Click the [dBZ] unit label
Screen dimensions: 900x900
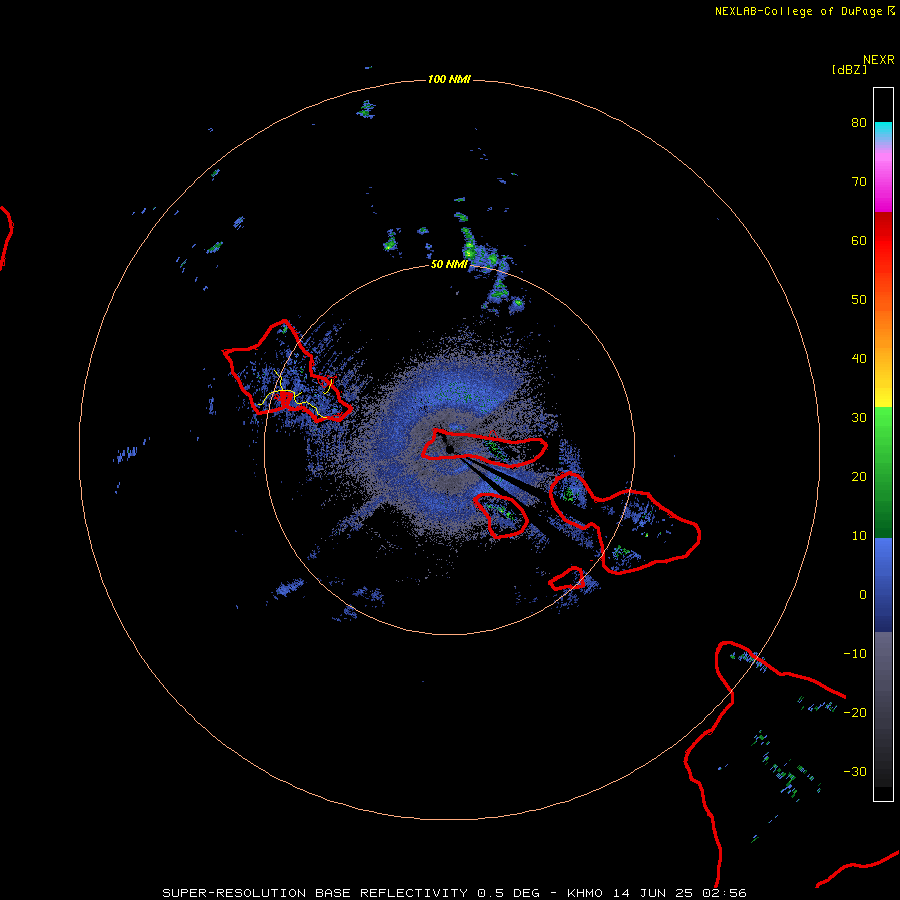(849, 70)
